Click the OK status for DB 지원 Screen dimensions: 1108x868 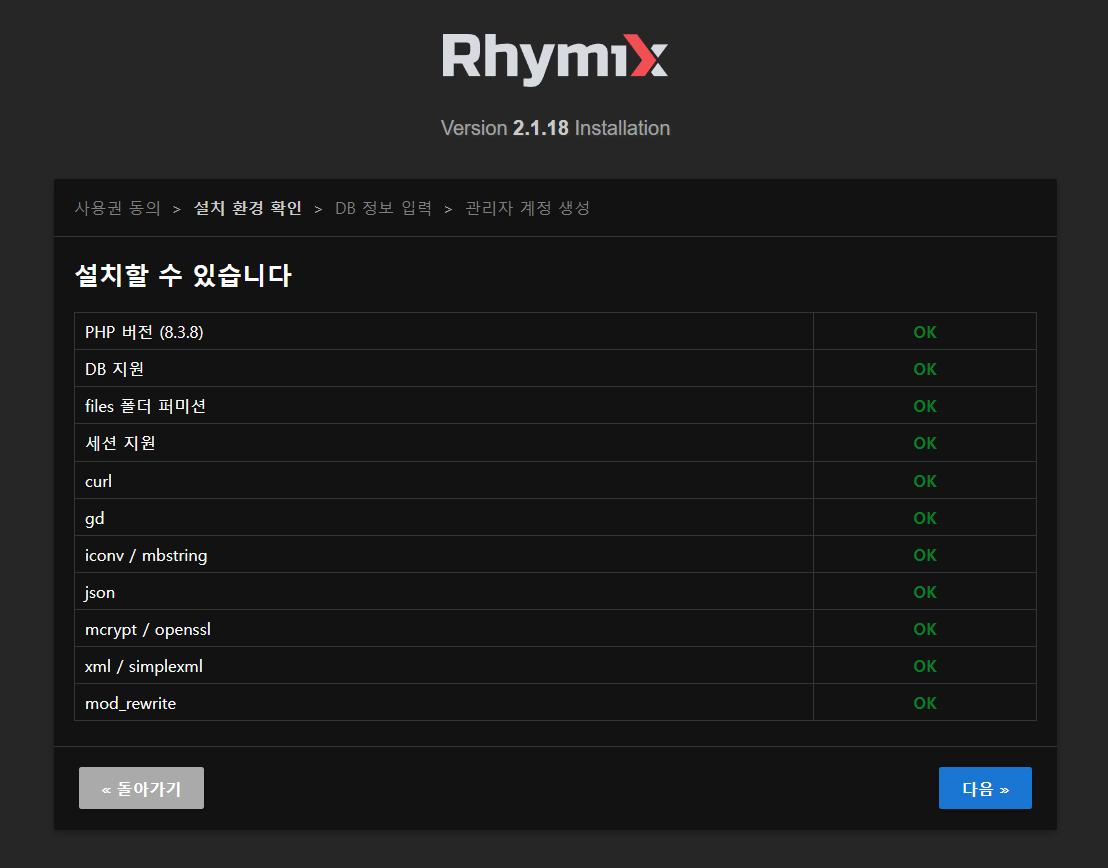(924, 369)
